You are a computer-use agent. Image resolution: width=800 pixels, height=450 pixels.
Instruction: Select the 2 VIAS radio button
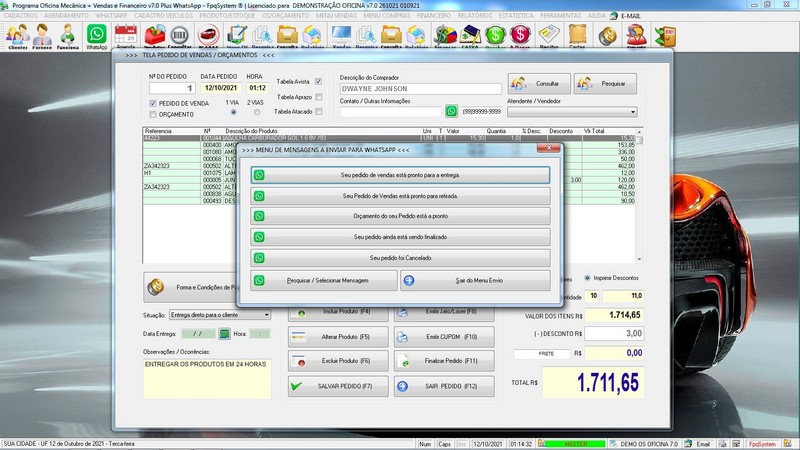(x=257, y=112)
